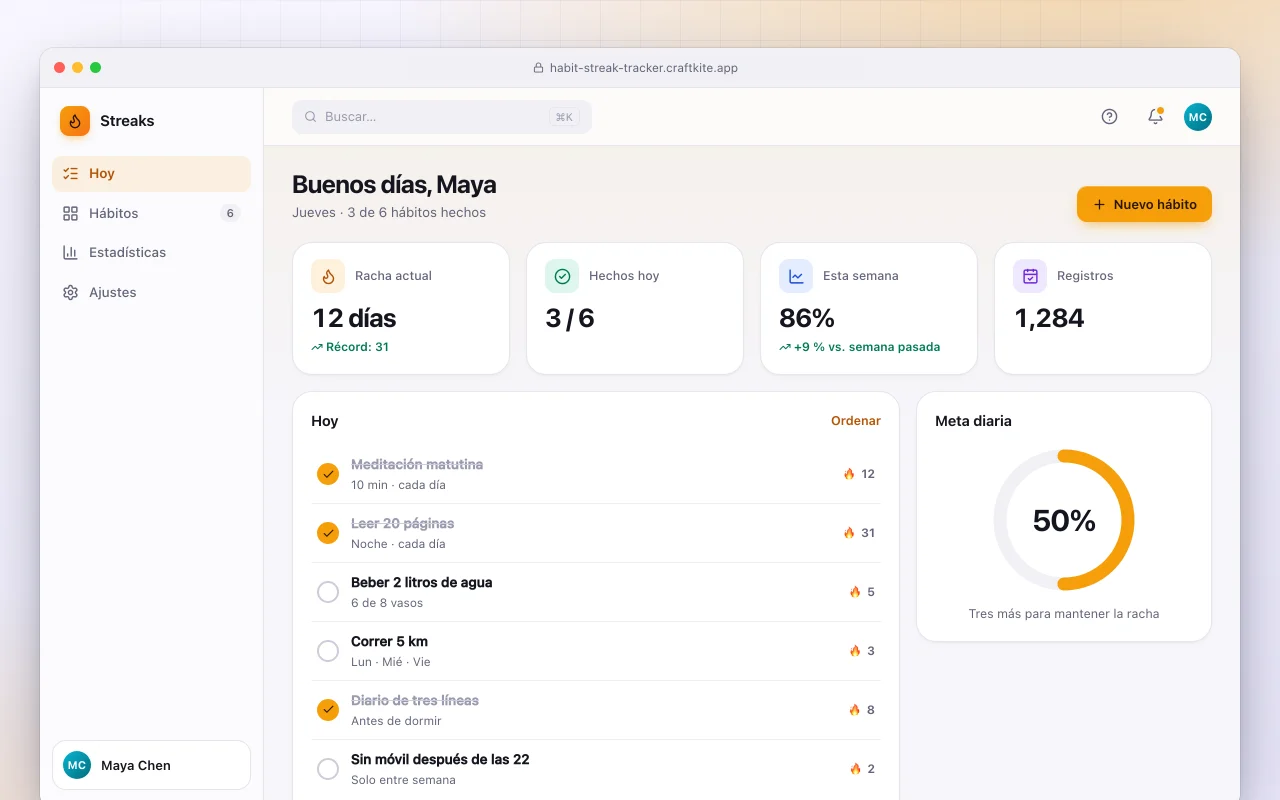
Task: Click the flame streak icon for Meditación matutina
Action: pos(849,474)
